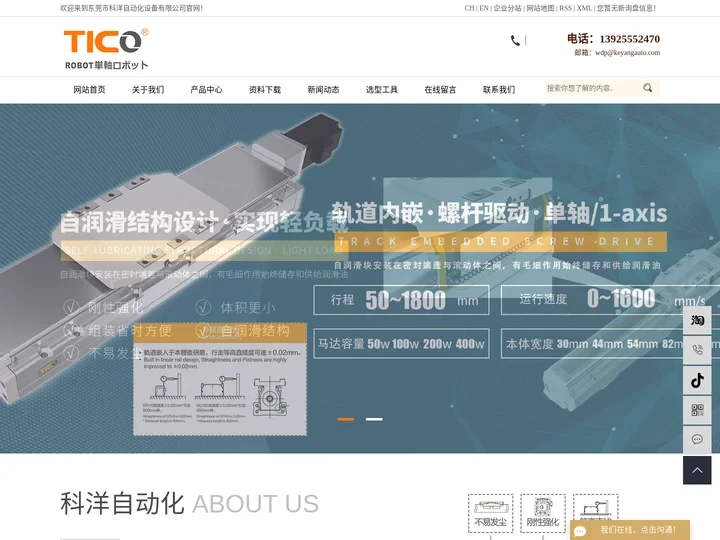The image size is (720, 540).
Task: Click the chat bubble icon in online widget
Action: point(580,531)
